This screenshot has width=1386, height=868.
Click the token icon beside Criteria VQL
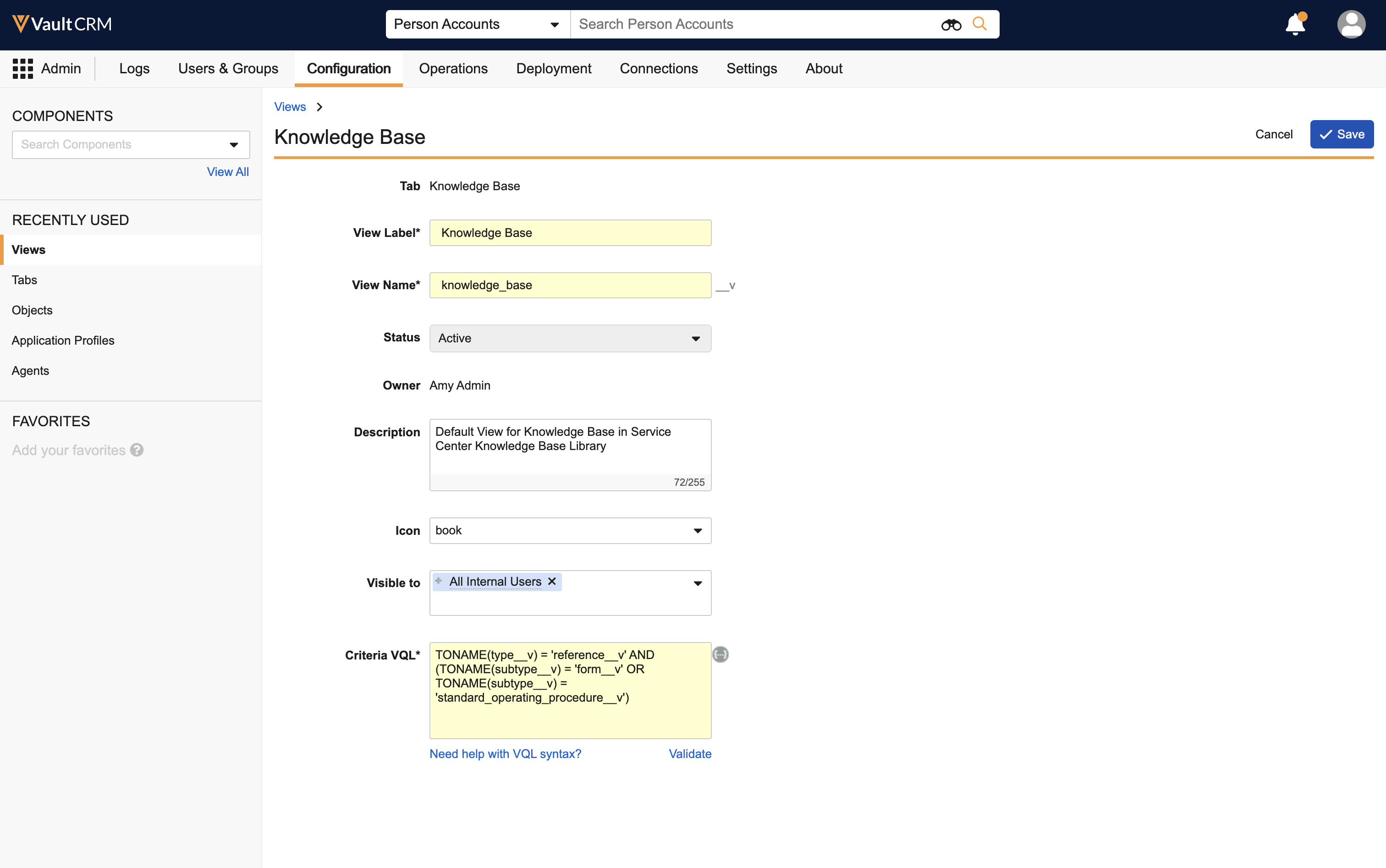click(x=720, y=654)
